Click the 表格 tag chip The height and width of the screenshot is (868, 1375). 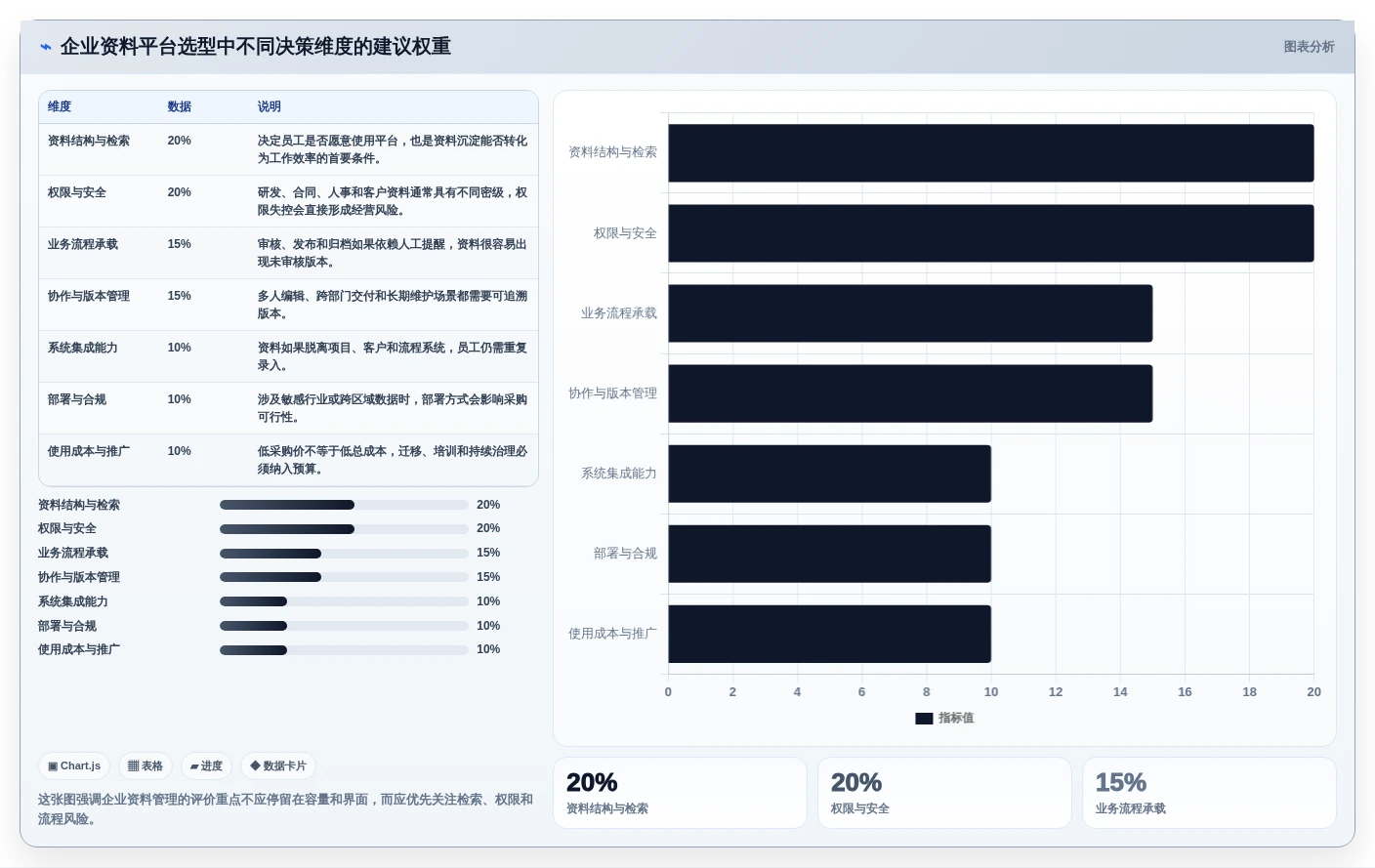click(x=146, y=766)
